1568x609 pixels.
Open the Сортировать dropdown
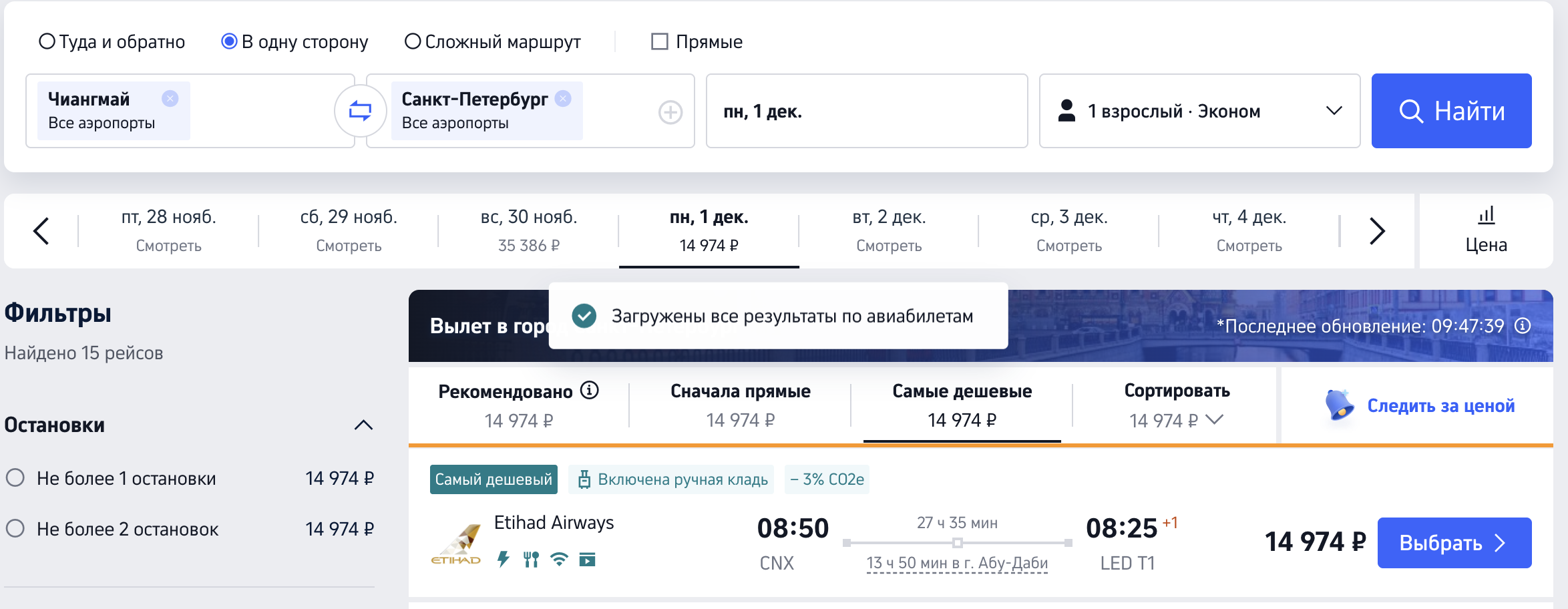coord(1176,405)
